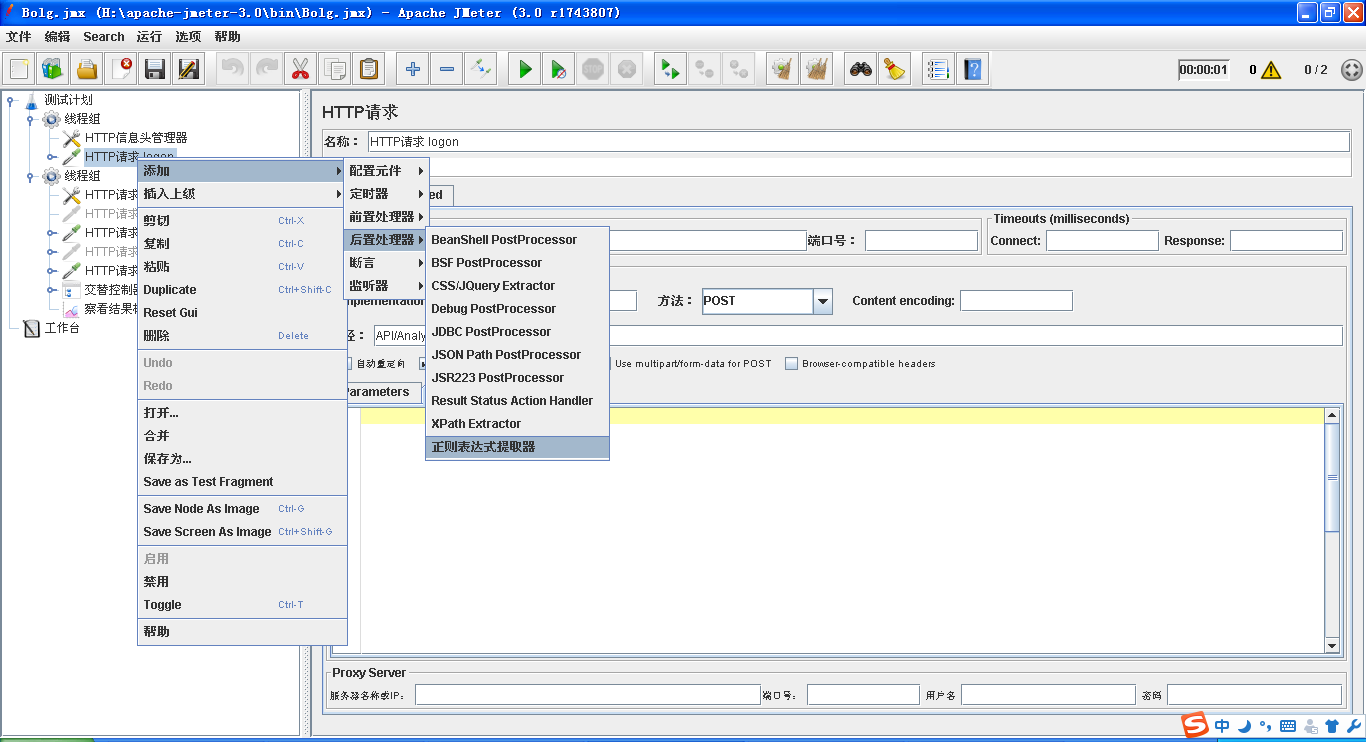1366x742 pixels.
Task: Collapse all nodes with minus icon
Action: tap(447, 69)
